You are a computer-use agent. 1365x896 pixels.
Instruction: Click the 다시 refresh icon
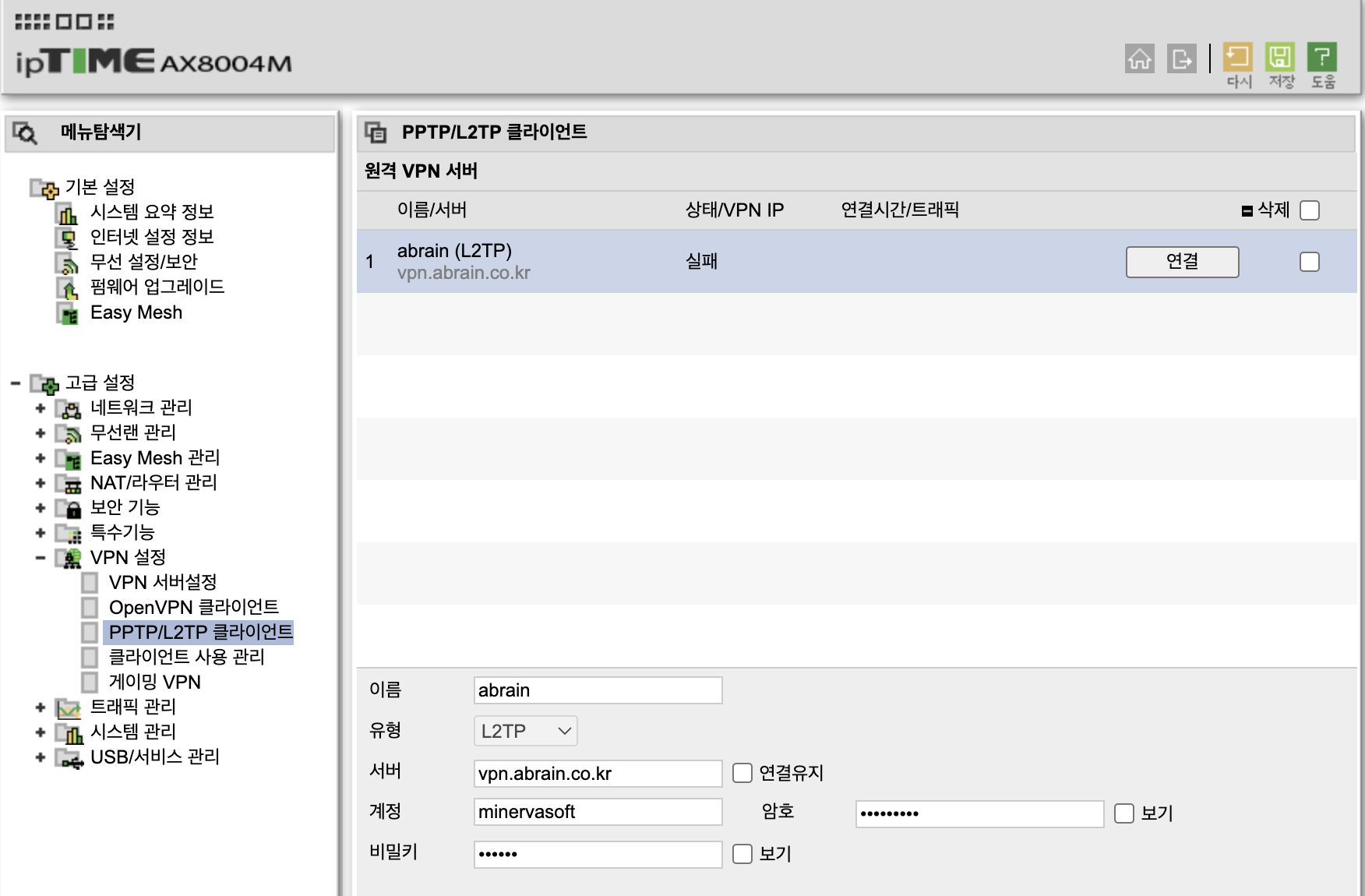coord(1238,57)
